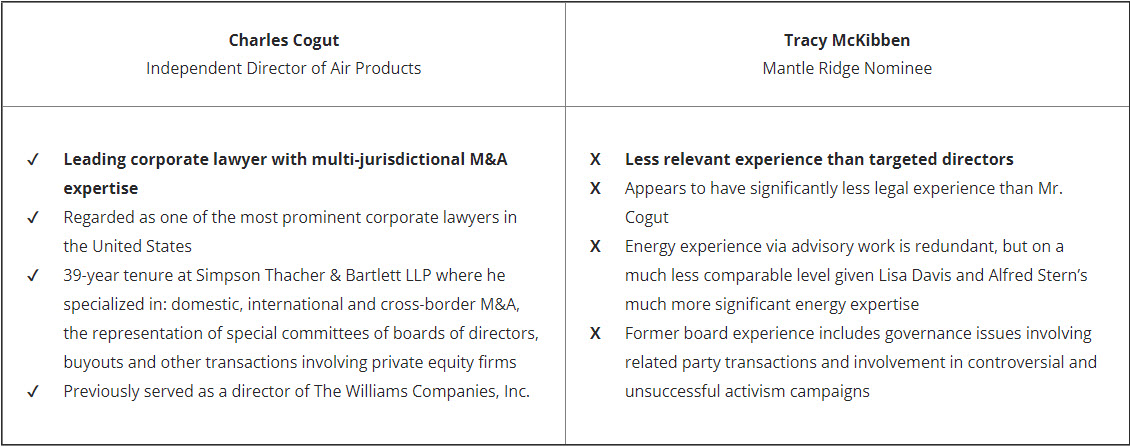Click checkmark beside 'Previously served as a director'
The image size is (1130, 447).
pyautogui.click(x=33, y=391)
